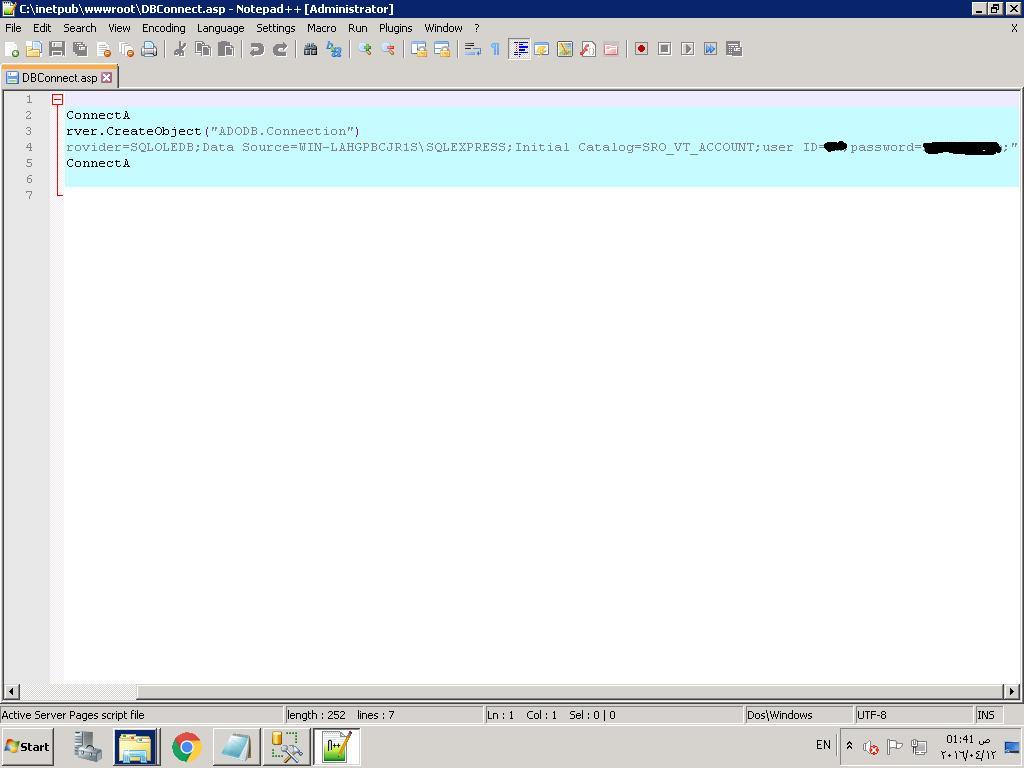1024x768 pixels.
Task: Open the Window menu
Action: (443, 28)
